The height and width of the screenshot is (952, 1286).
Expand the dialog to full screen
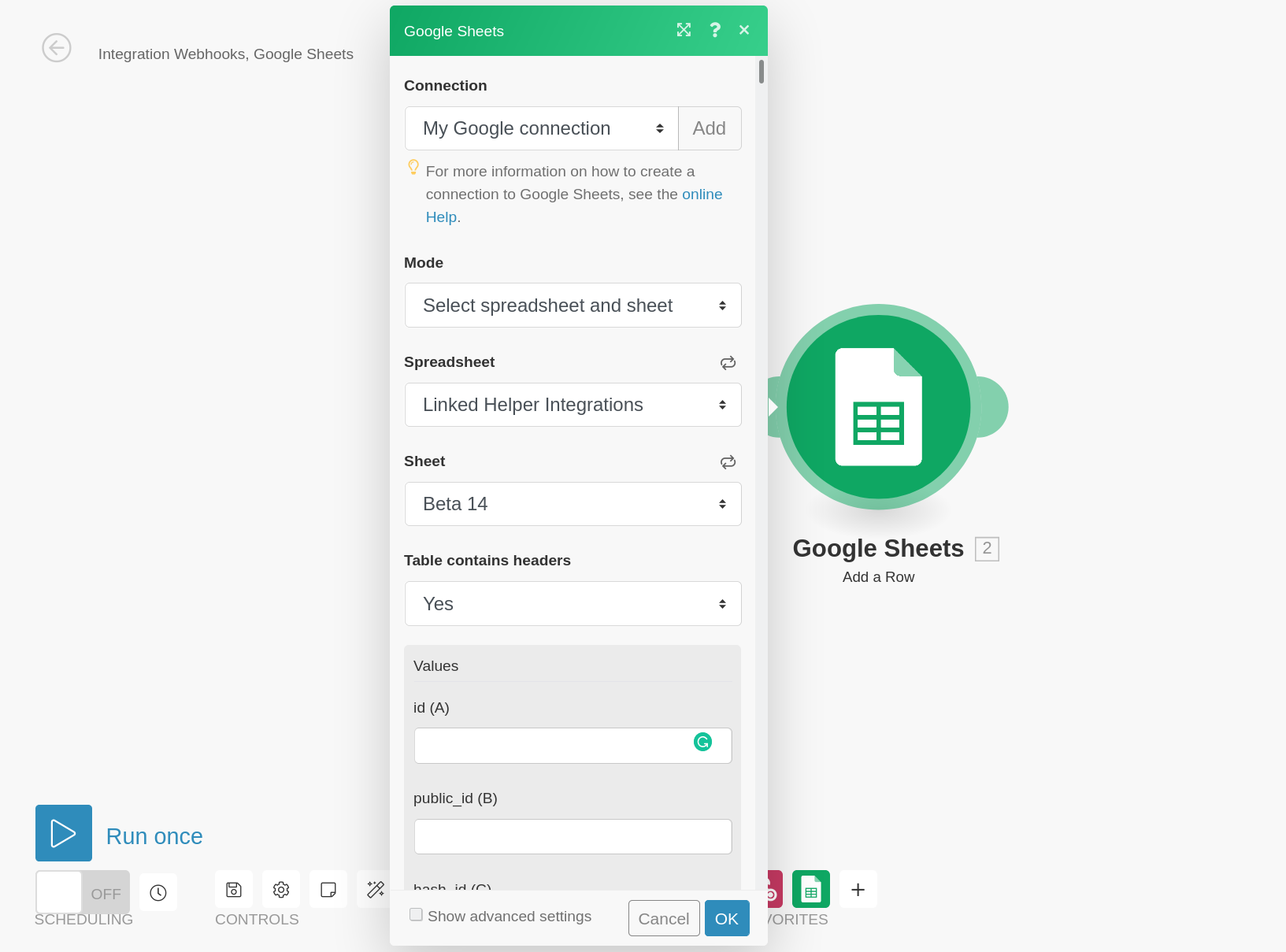(x=684, y=30)
